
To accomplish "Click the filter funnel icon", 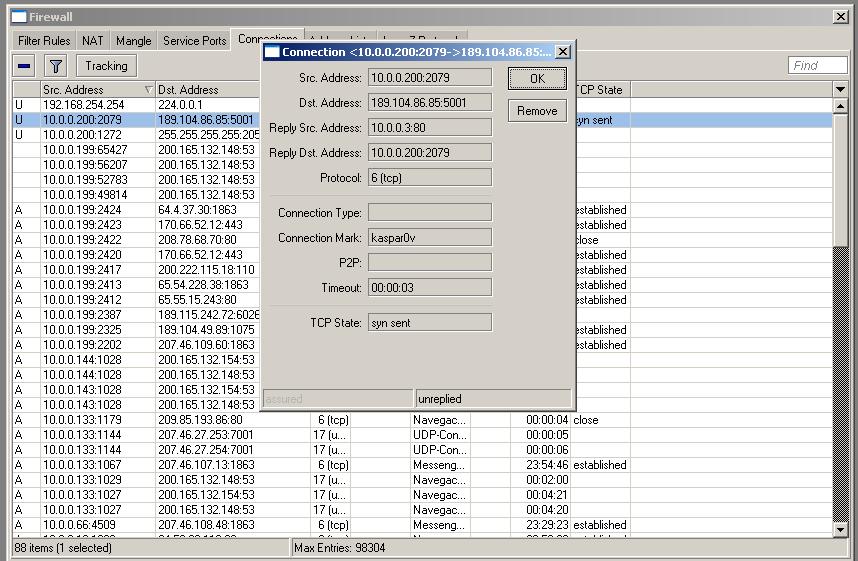I will (x=56, y=66).
